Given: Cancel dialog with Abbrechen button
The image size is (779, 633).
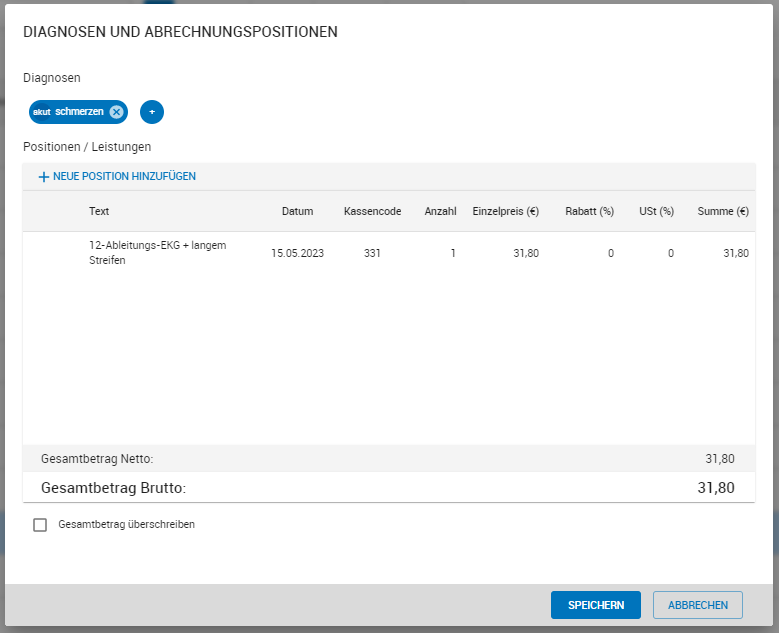Looking at the screenshot, I should 697,605.
